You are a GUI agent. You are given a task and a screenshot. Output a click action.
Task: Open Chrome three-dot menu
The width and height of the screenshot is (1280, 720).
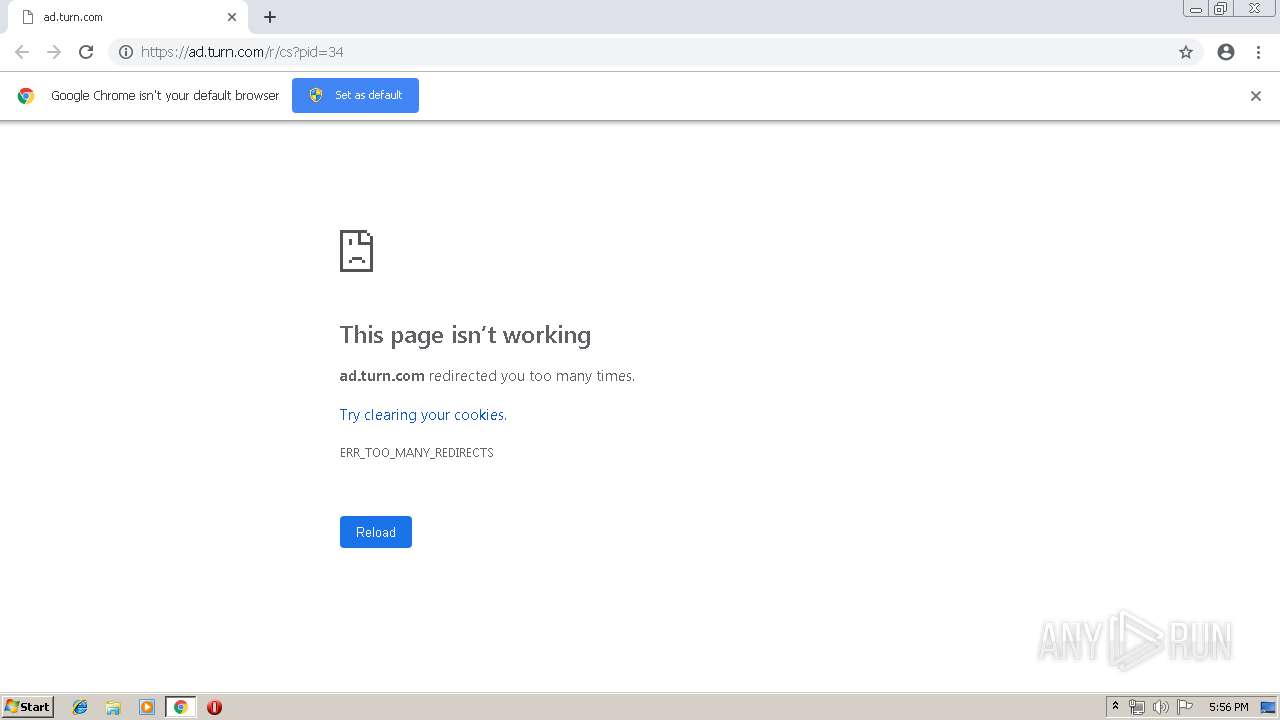(x=1259, y=52)
